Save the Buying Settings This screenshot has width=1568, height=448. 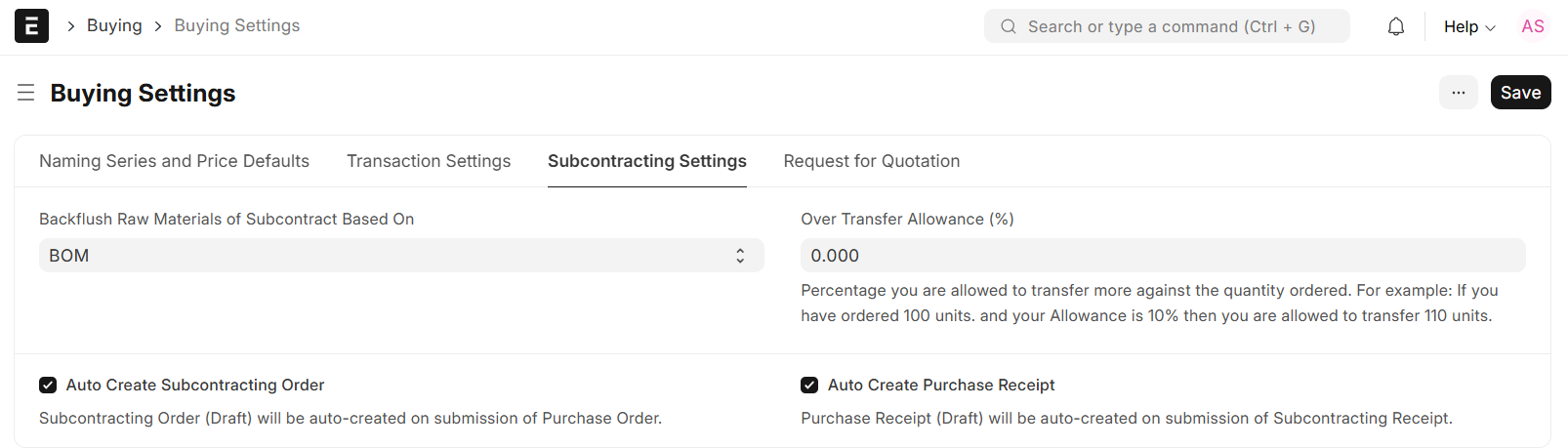[1520, 93]
